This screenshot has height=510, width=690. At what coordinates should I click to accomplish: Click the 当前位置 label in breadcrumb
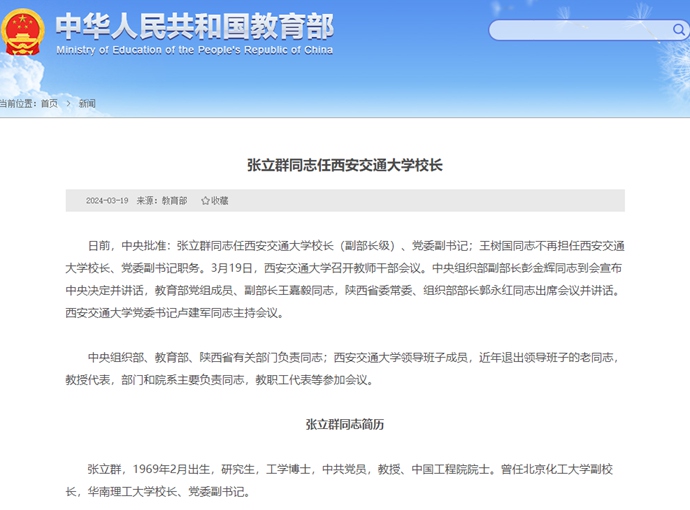coord(17,103)
